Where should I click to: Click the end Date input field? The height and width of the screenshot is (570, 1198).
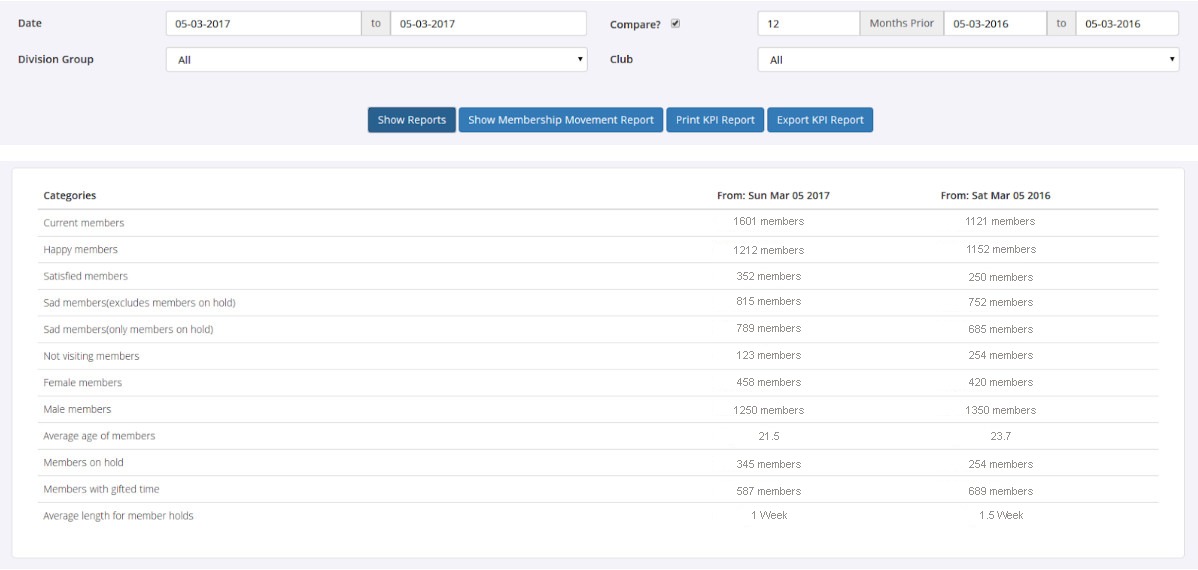488,24
